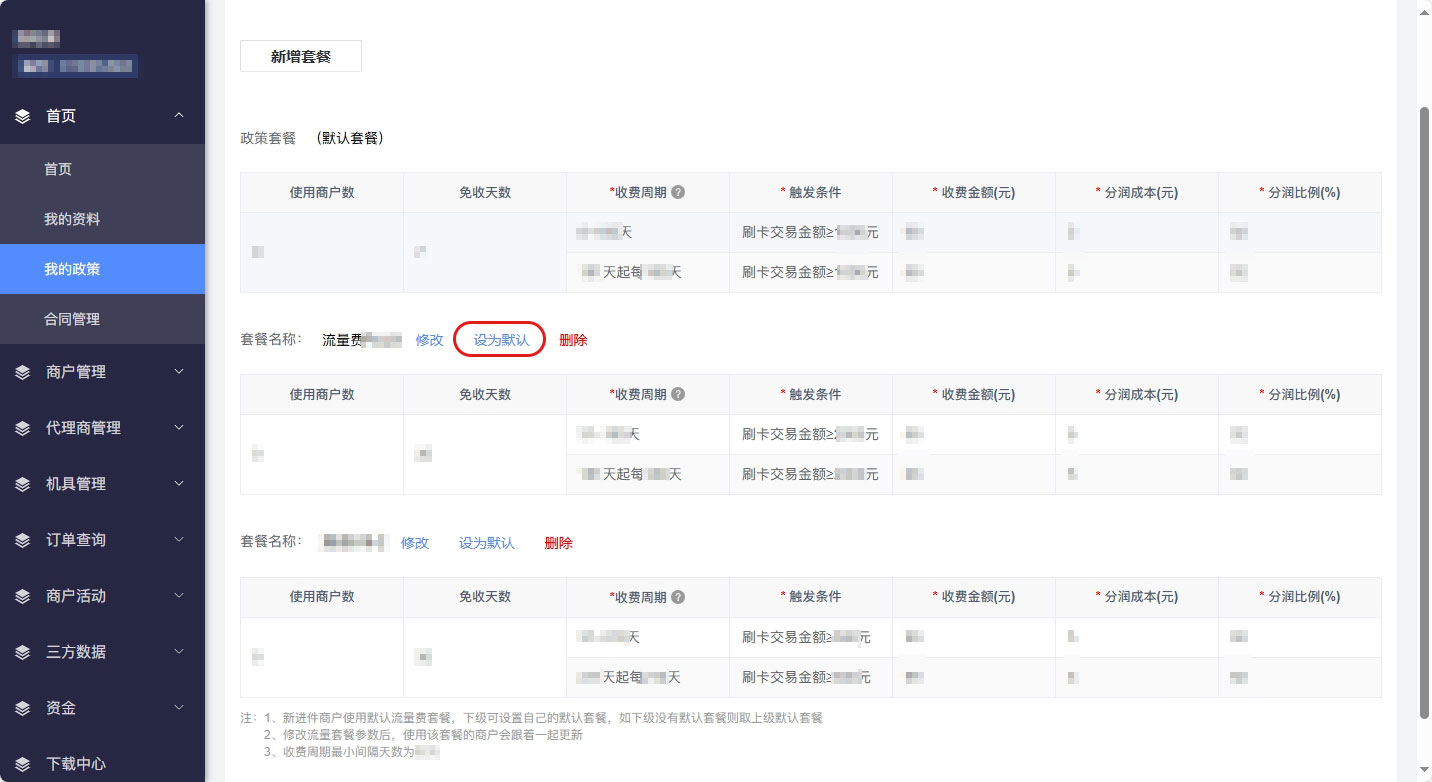Expand the 商户活动 menu chevron

pos(179,596)
